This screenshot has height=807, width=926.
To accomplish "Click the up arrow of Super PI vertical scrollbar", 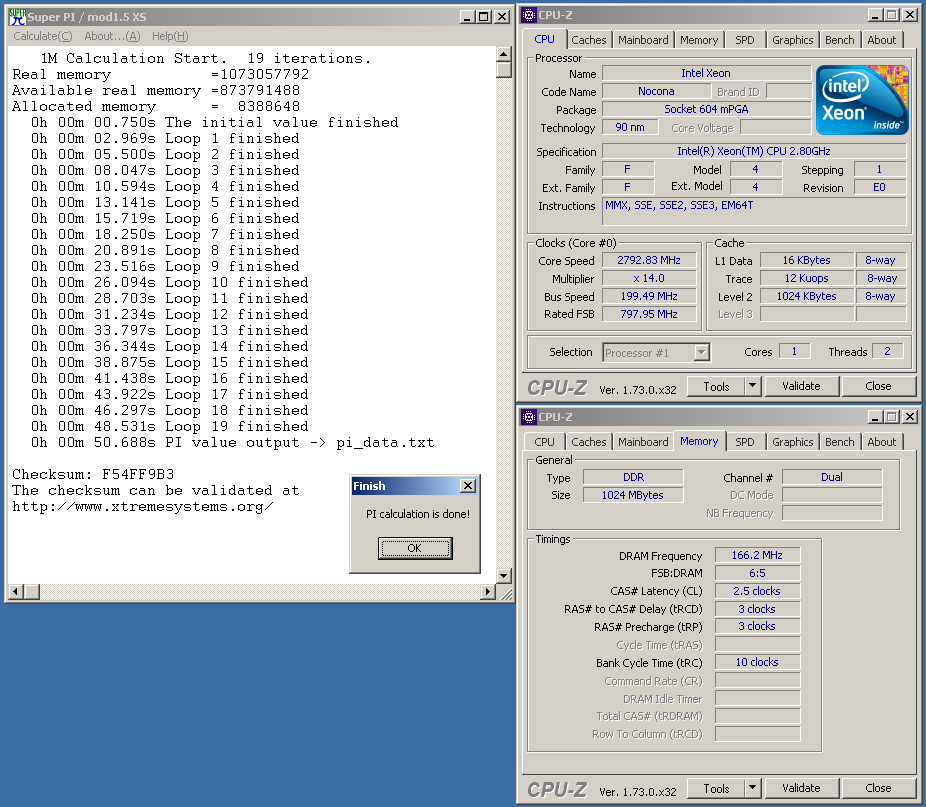I will point(504,54).
